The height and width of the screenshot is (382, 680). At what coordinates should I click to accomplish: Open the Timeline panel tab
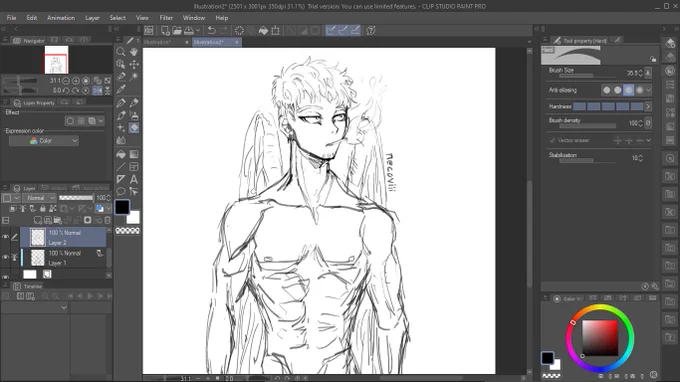pos(28,286)
